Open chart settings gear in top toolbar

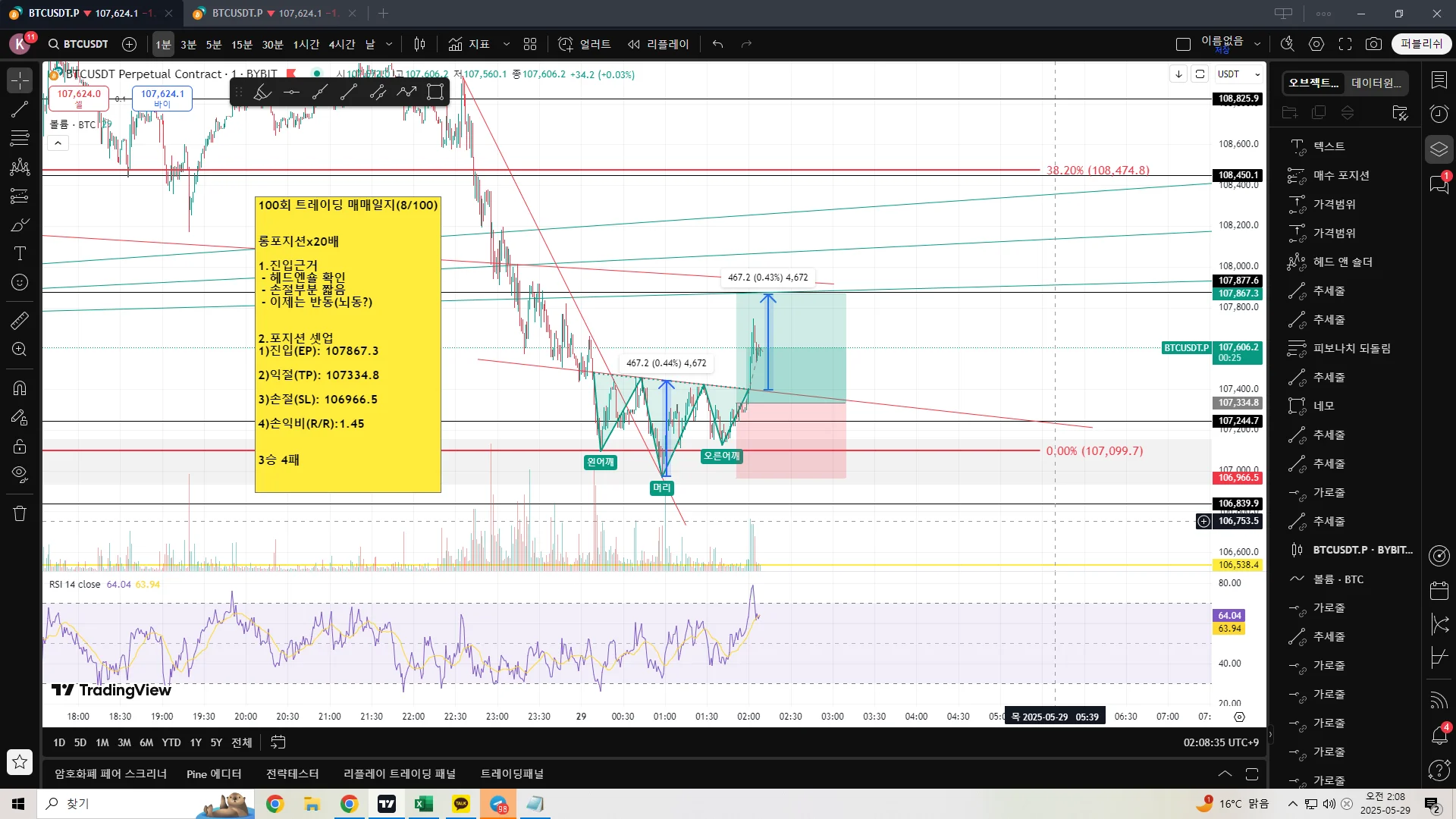[x=1316, y=44]
